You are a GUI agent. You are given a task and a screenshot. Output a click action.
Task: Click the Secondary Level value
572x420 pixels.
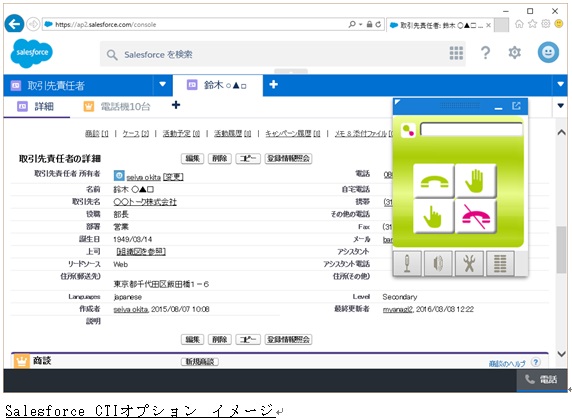coord(400,297)
